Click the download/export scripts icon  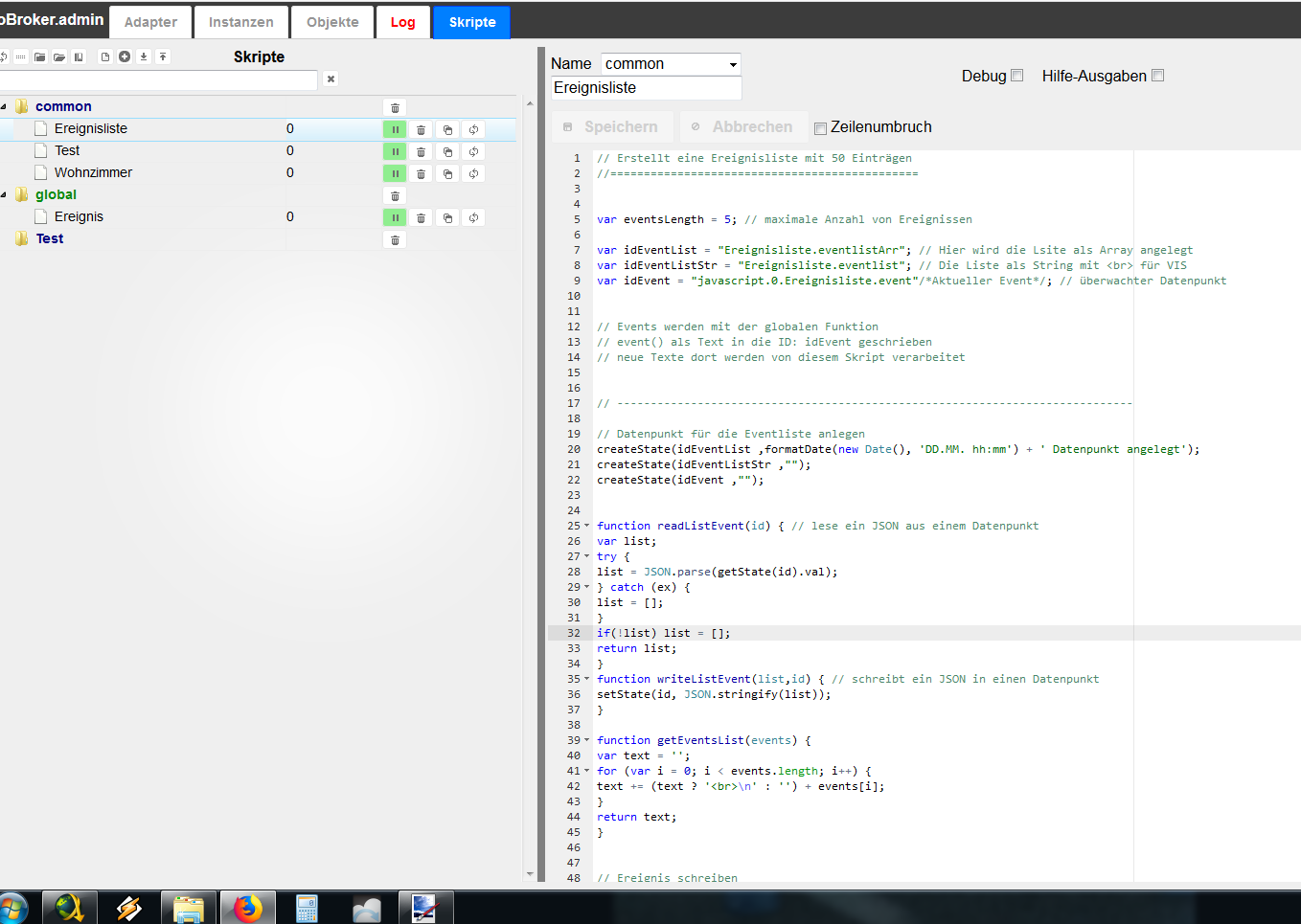tap(144, 56)
